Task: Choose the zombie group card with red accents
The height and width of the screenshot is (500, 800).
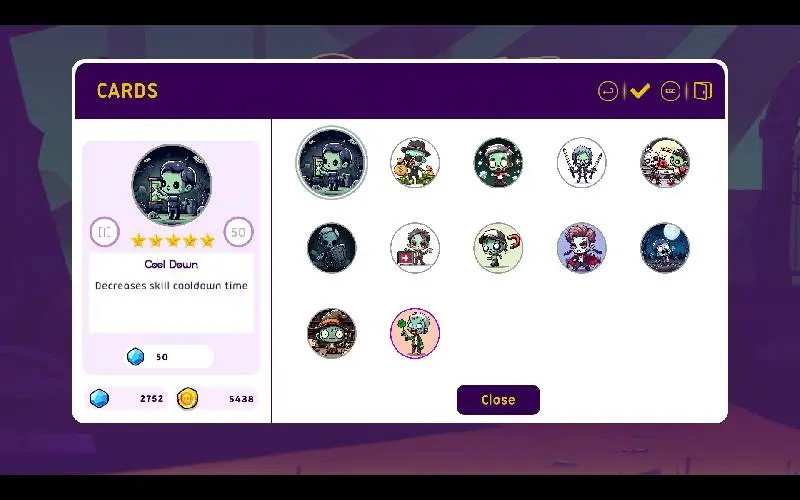Action: tap(665, 162)
